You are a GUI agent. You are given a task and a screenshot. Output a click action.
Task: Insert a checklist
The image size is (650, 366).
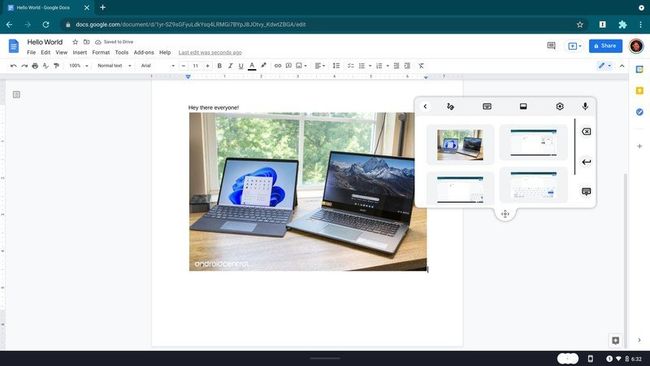[x=350, y=66]
